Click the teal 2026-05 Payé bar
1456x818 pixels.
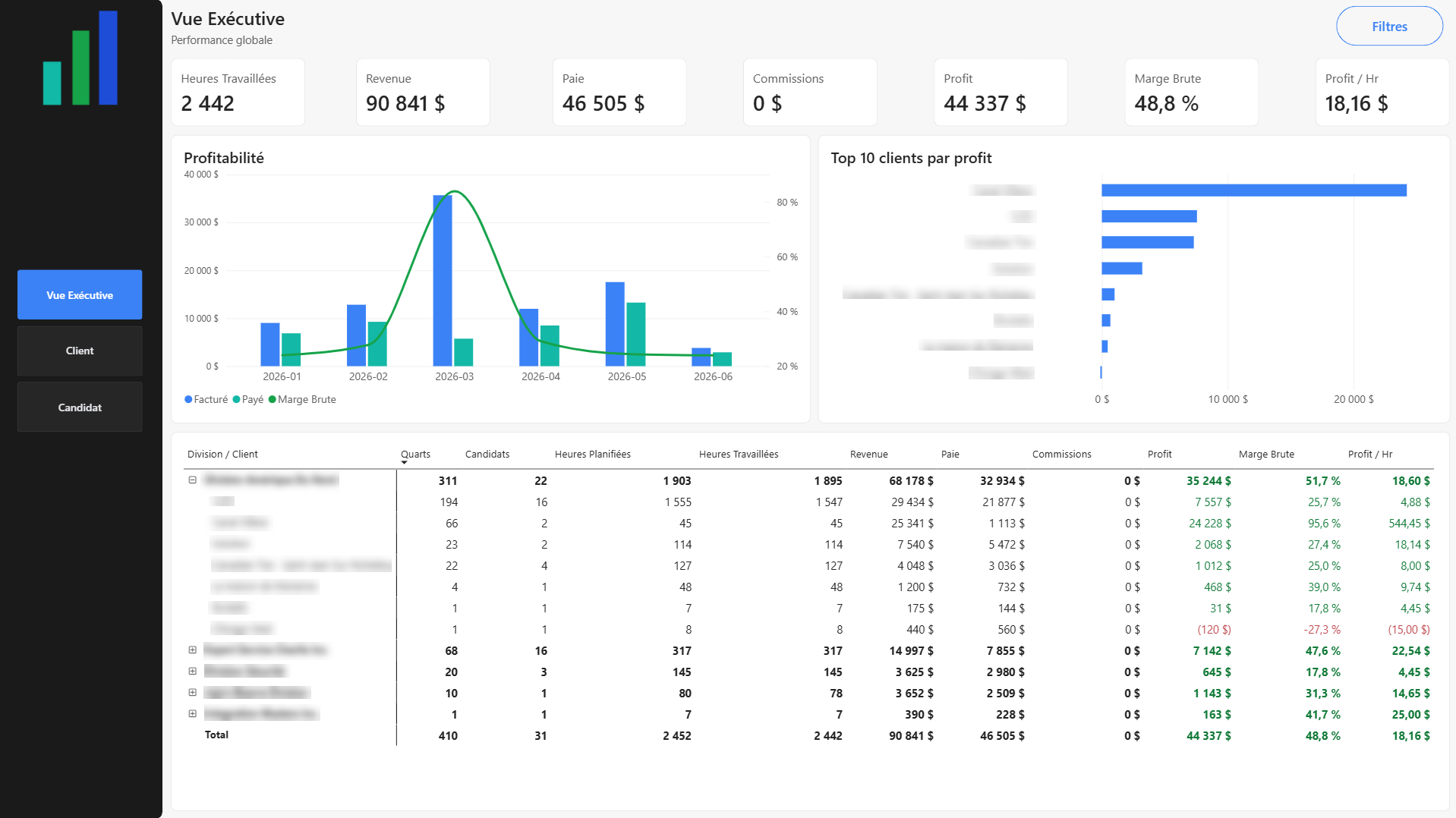[636, 335]
